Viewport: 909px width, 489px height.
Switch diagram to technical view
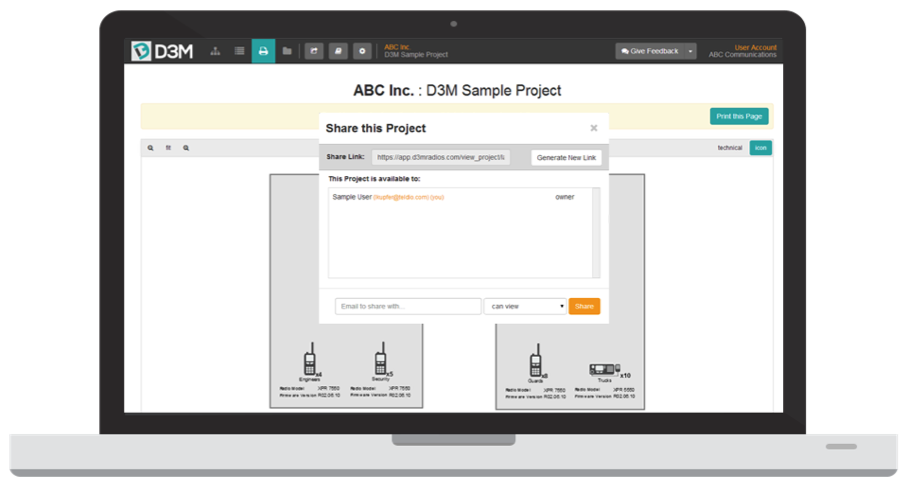pyautogui.click(x=730, y=148)
